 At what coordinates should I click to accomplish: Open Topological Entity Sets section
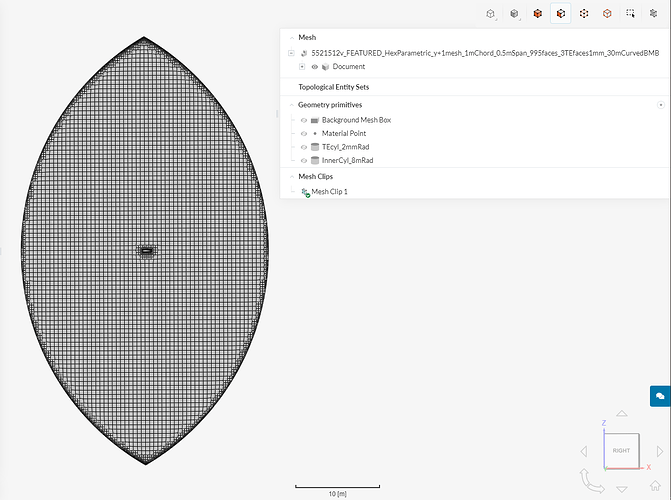pos(333,87)
